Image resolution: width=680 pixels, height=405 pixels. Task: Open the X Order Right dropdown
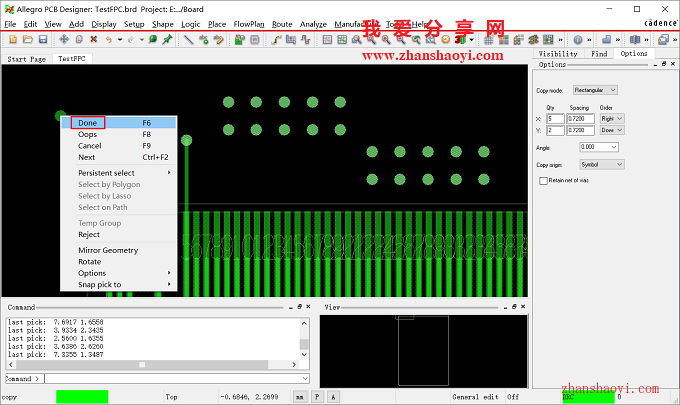[612, 118]
